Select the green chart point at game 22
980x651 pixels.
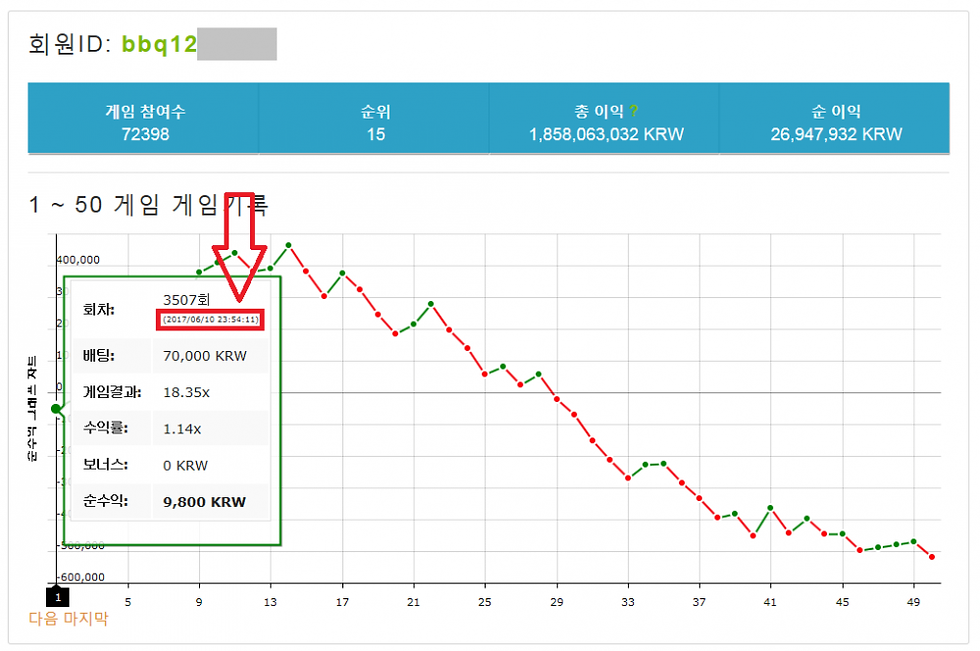(431, 304)
